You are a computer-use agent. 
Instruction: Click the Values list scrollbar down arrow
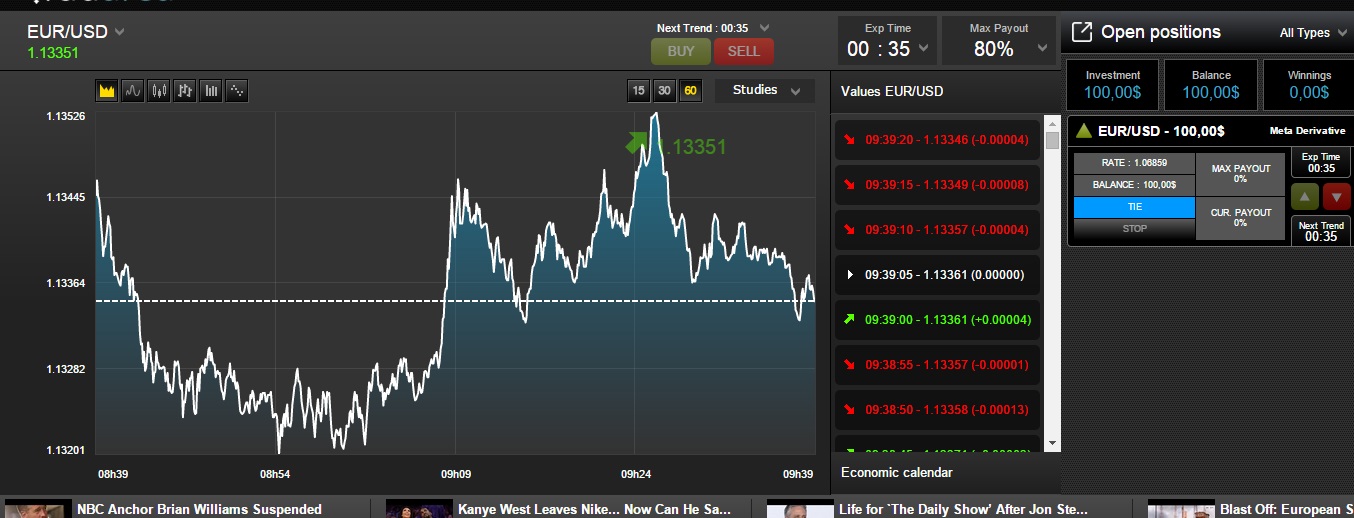(1052, 442)
